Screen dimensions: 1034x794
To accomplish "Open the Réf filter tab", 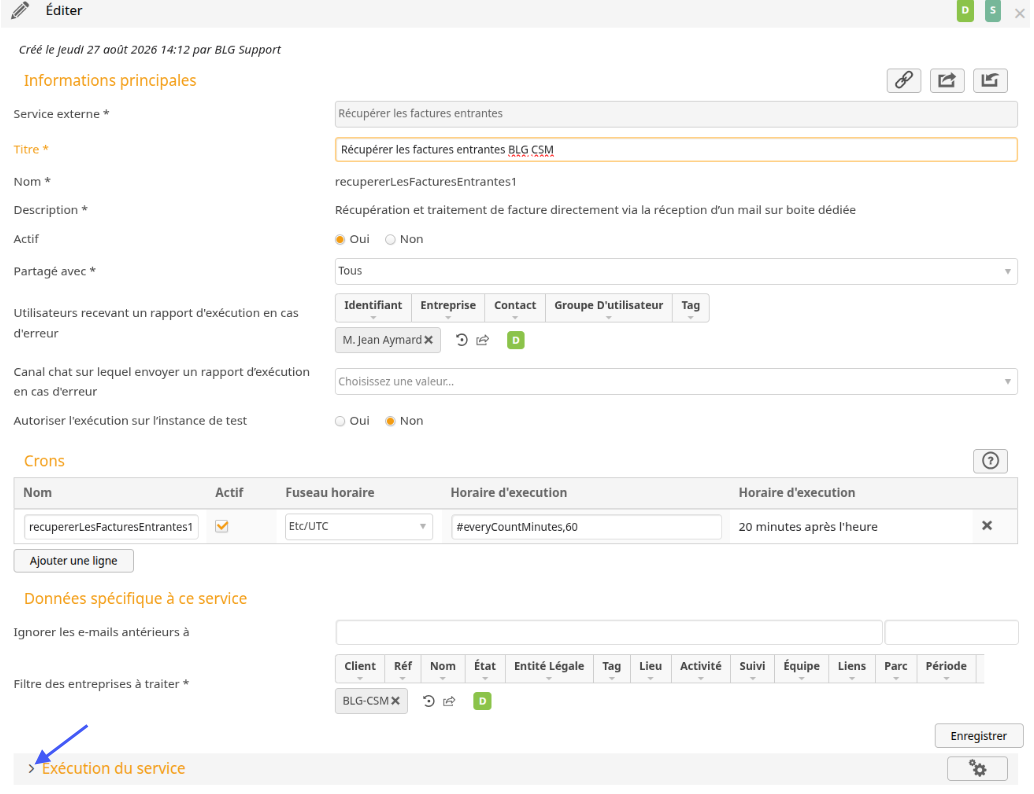I will 403,668.
